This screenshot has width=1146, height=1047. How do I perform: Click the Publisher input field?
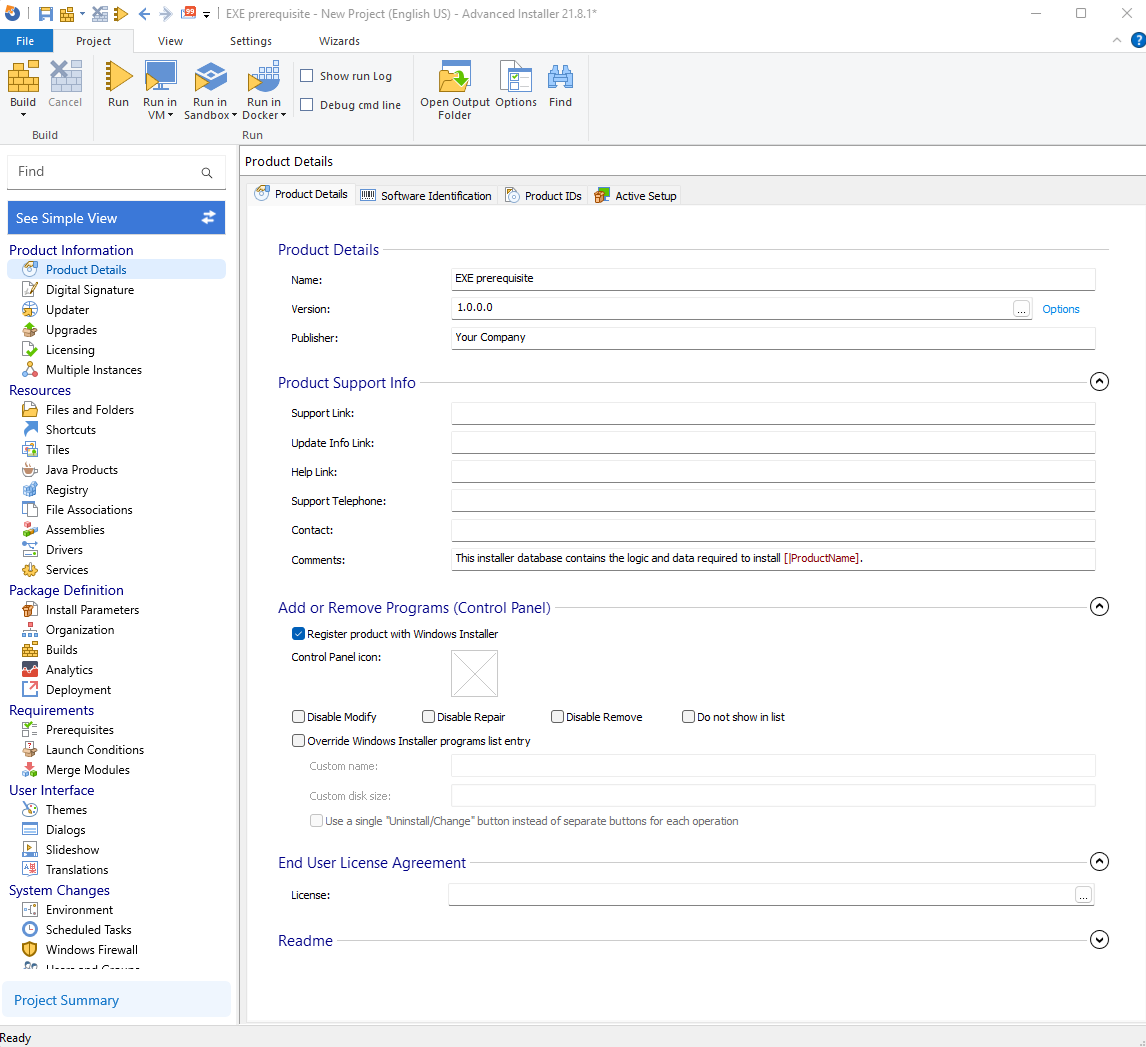tap(773, 338)
